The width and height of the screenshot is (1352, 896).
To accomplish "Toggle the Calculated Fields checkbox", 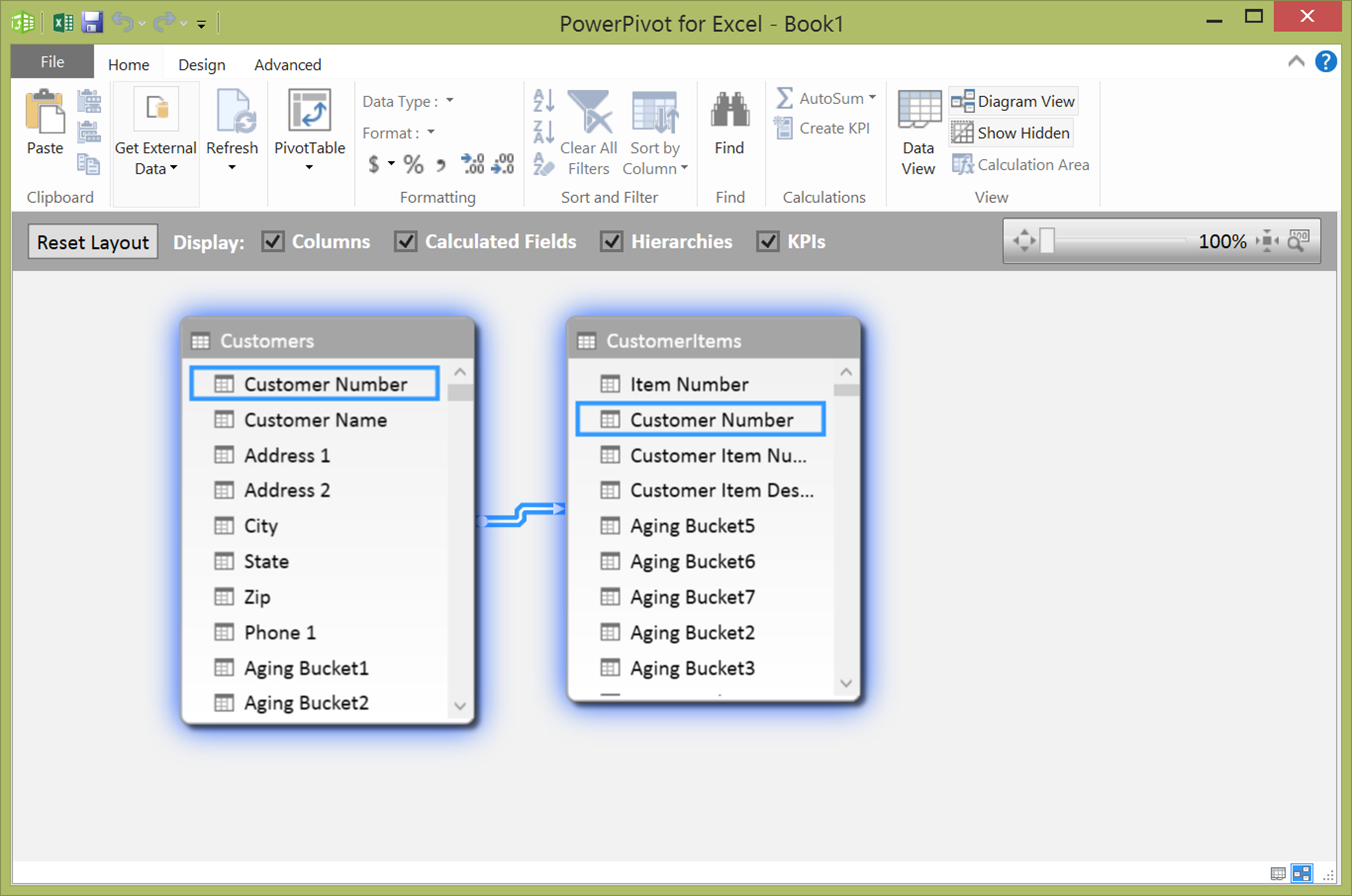I will click(406, 242).
